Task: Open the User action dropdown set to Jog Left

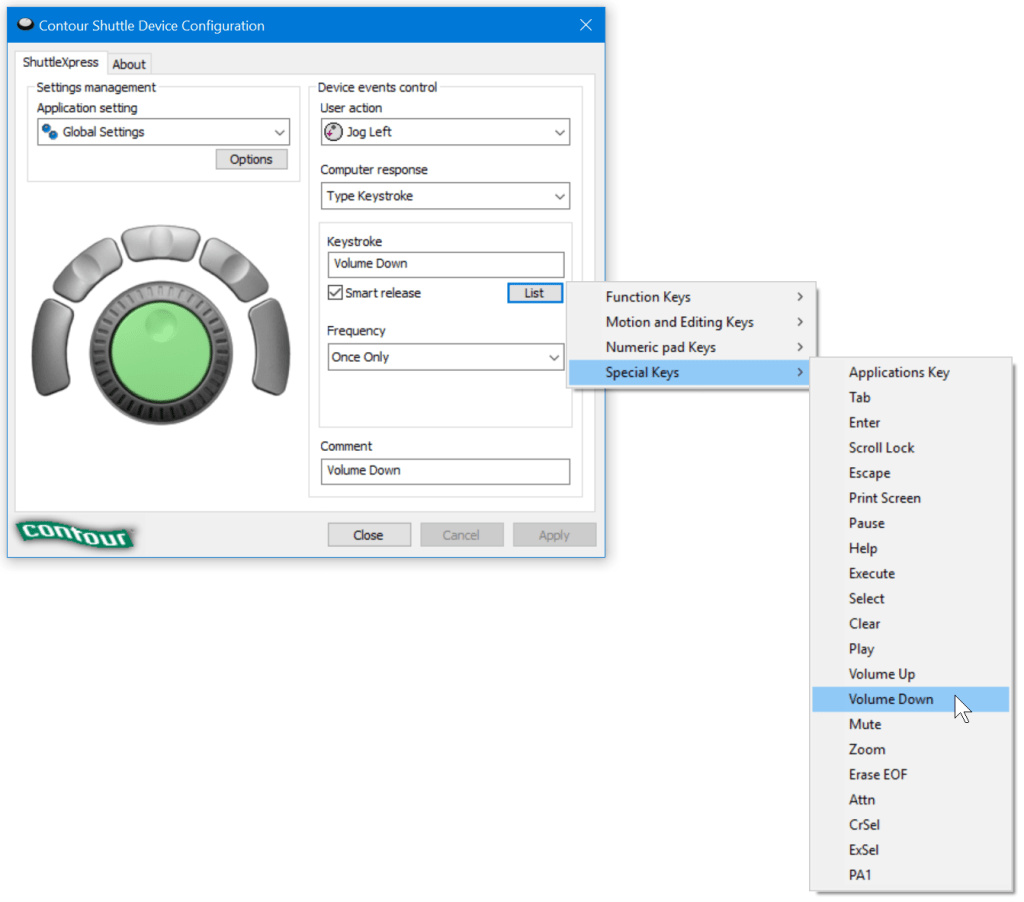Action: click(x=445, y=131)
